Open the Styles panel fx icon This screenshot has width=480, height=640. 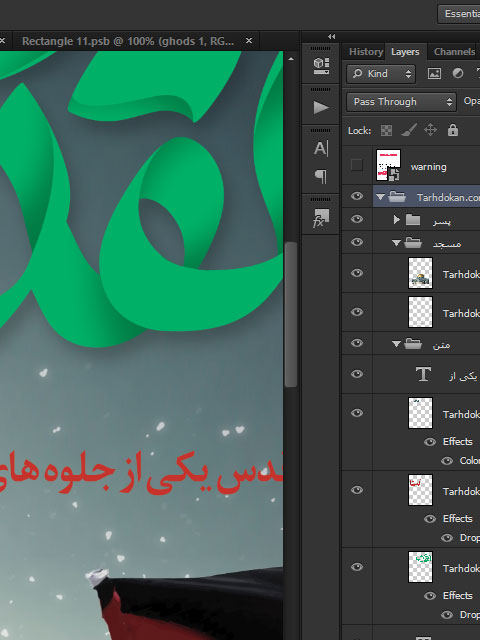(x=321, y=218)
